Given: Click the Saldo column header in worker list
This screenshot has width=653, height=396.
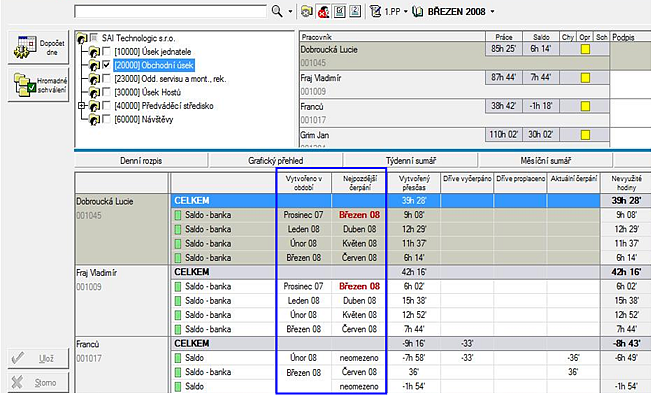Looking at the screenshot, I should point(541,37).
